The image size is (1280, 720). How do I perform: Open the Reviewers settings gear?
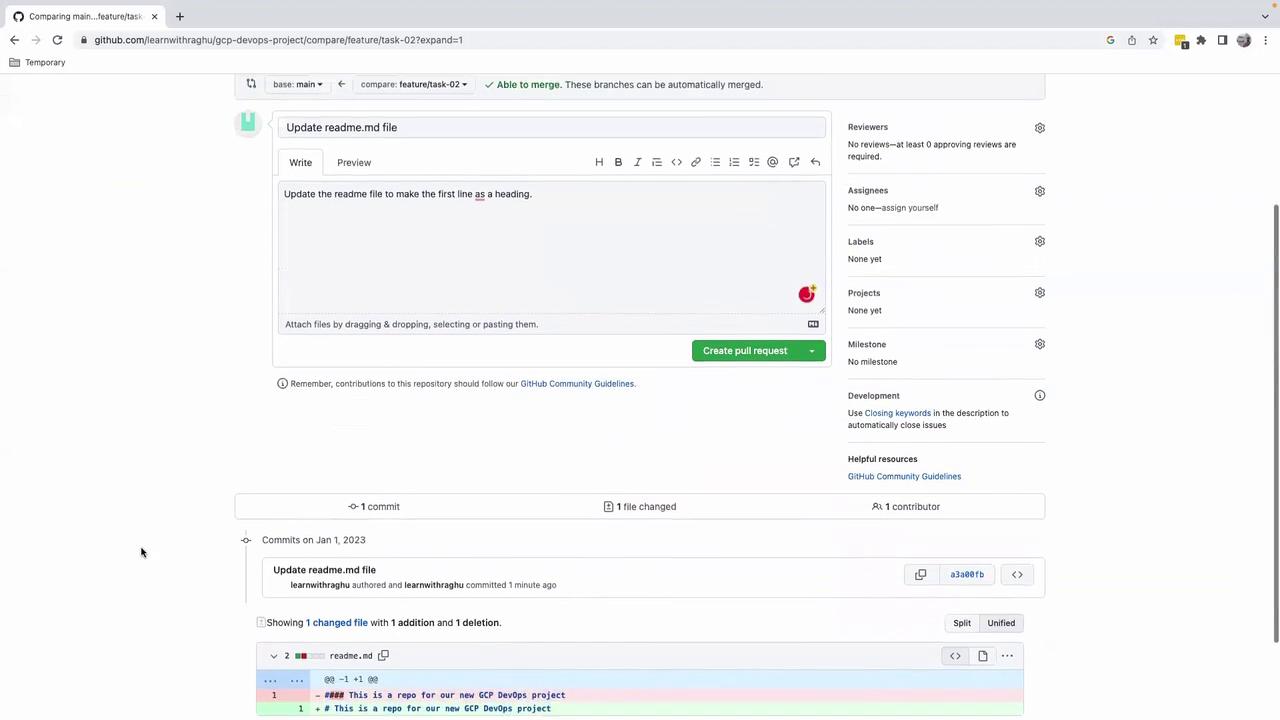coord(1040,128)
